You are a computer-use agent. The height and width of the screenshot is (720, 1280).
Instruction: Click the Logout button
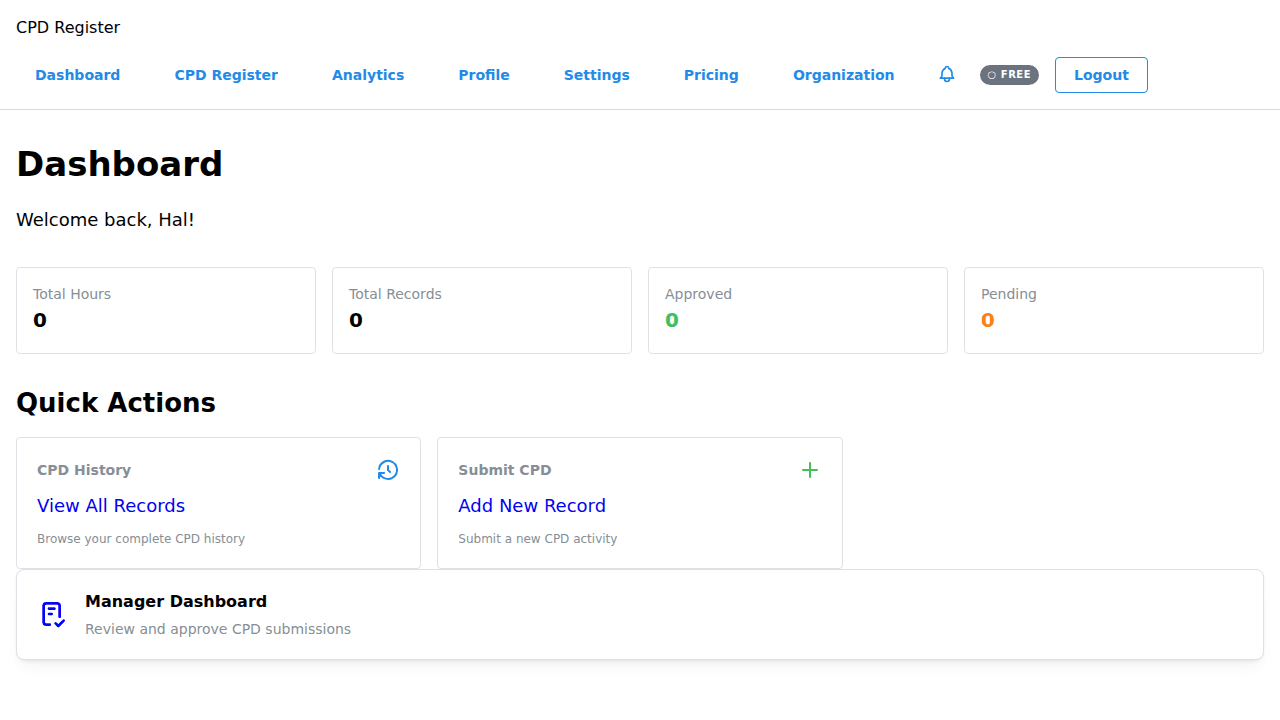1101,75
